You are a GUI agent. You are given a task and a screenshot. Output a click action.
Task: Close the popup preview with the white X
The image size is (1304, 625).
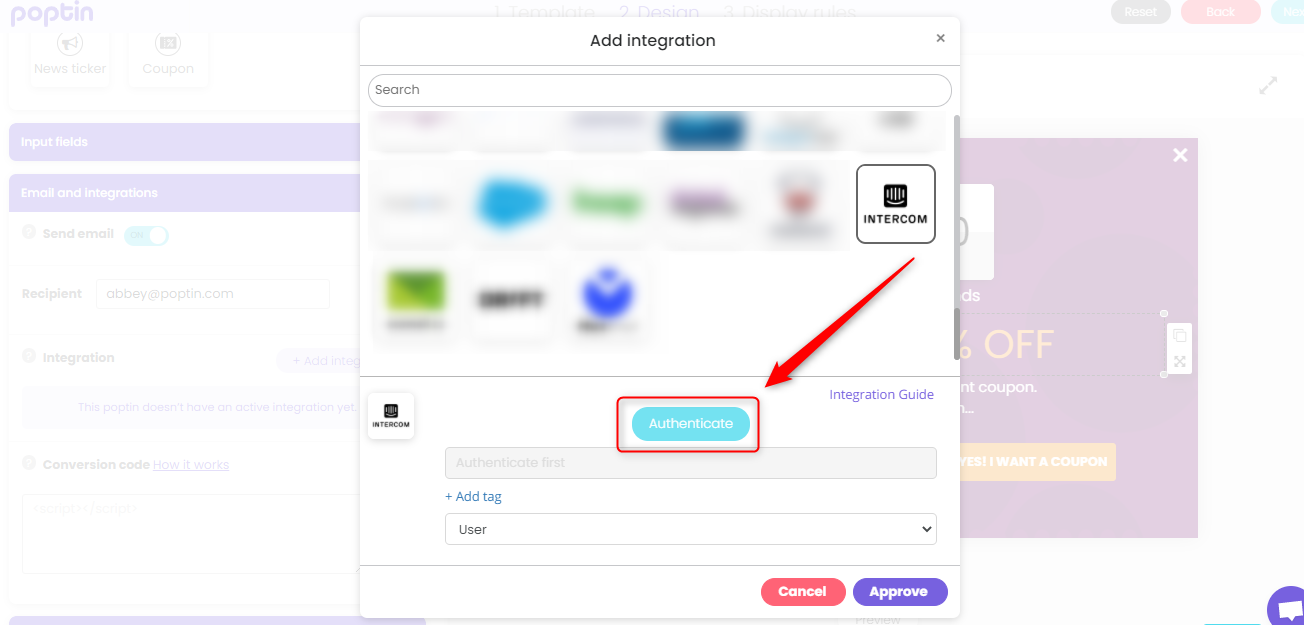coord(1180,155)
